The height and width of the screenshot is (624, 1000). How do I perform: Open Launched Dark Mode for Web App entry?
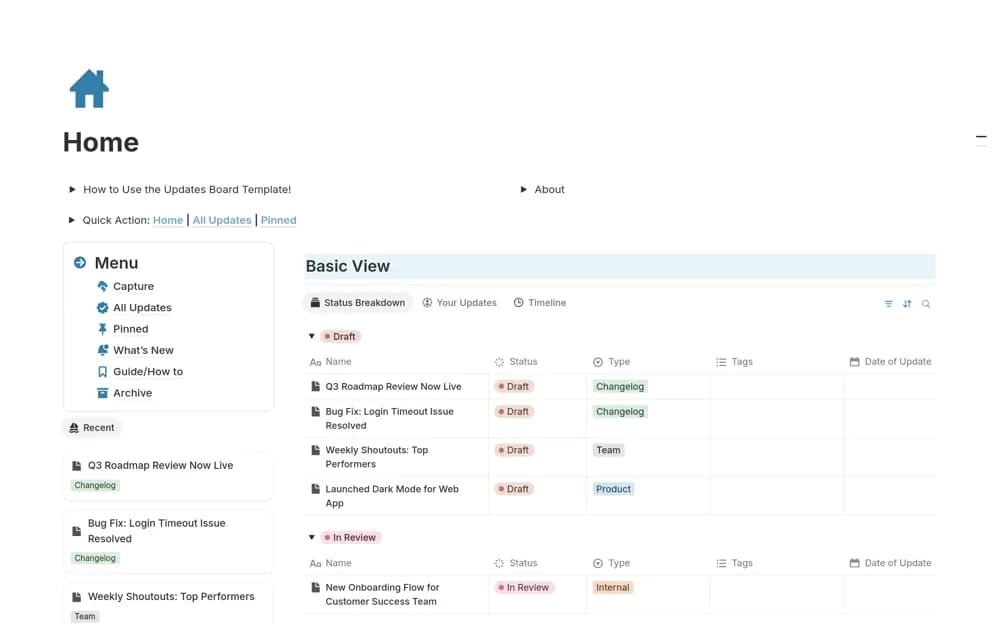click(x=392, y=496)
